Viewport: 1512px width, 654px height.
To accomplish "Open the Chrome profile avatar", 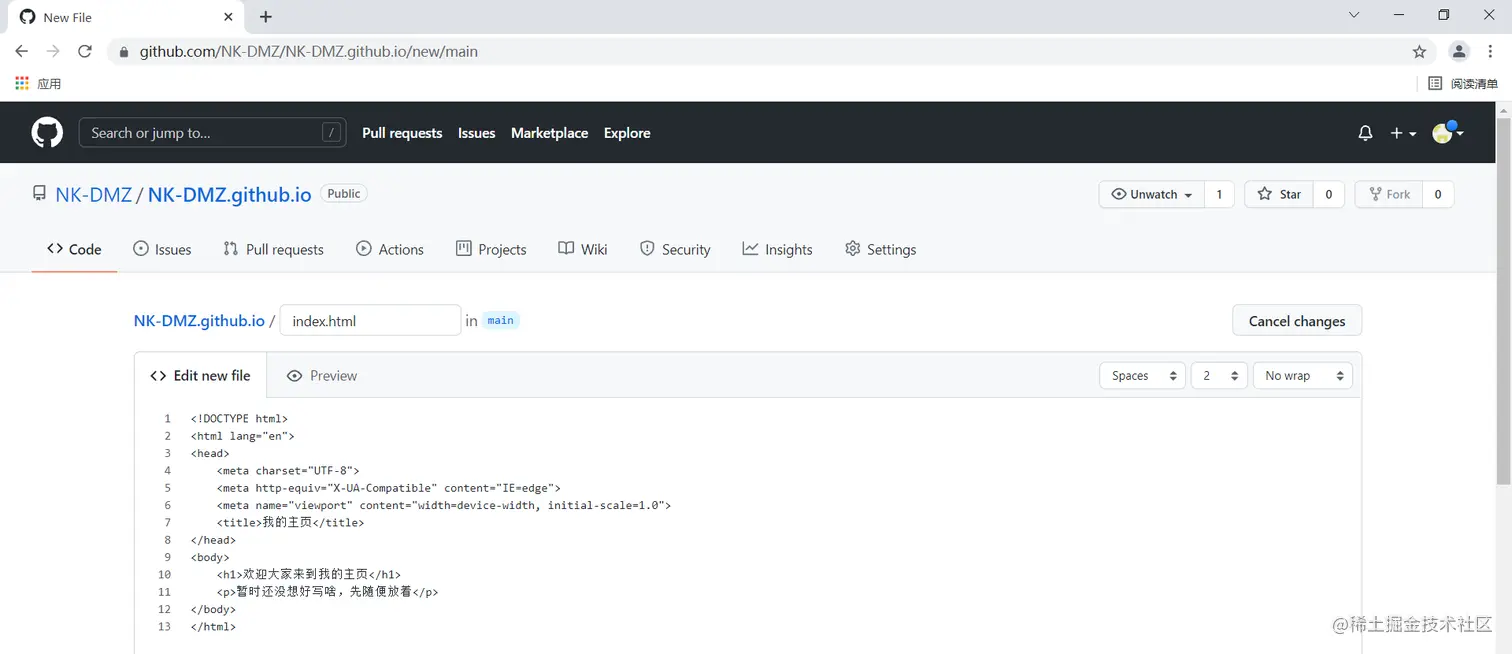I will (x=1459, y=52).
